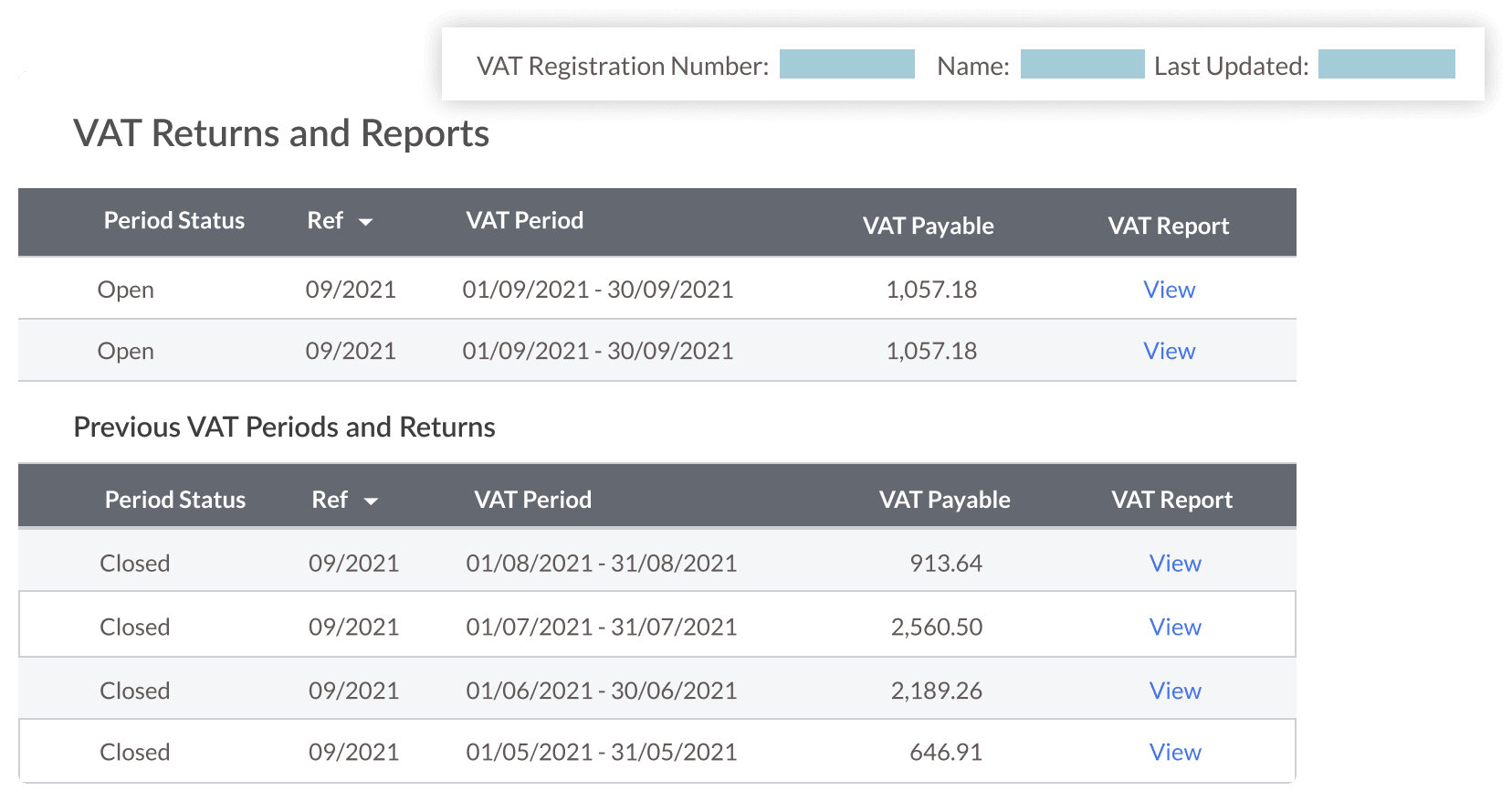Click 'Closed' status in the 913.64 row
1512x802 pixels.
135,564
